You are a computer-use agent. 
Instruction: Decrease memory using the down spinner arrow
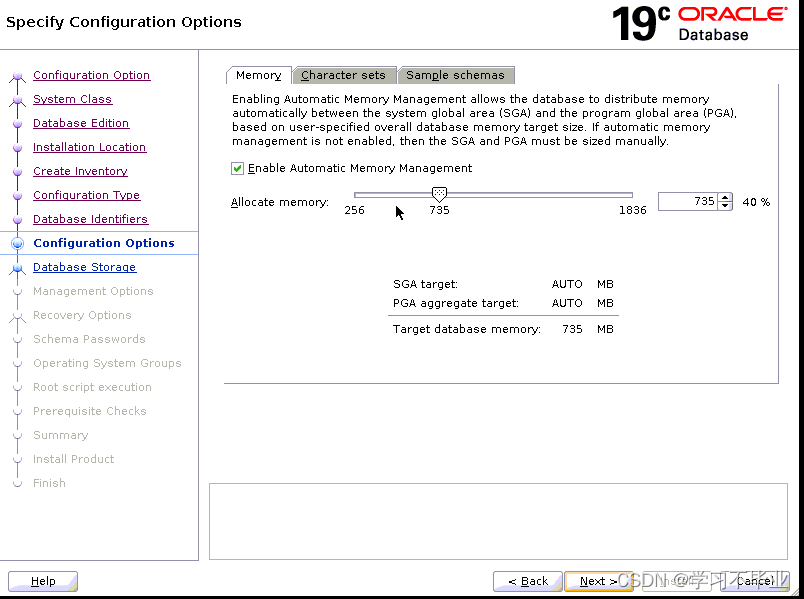725,205
